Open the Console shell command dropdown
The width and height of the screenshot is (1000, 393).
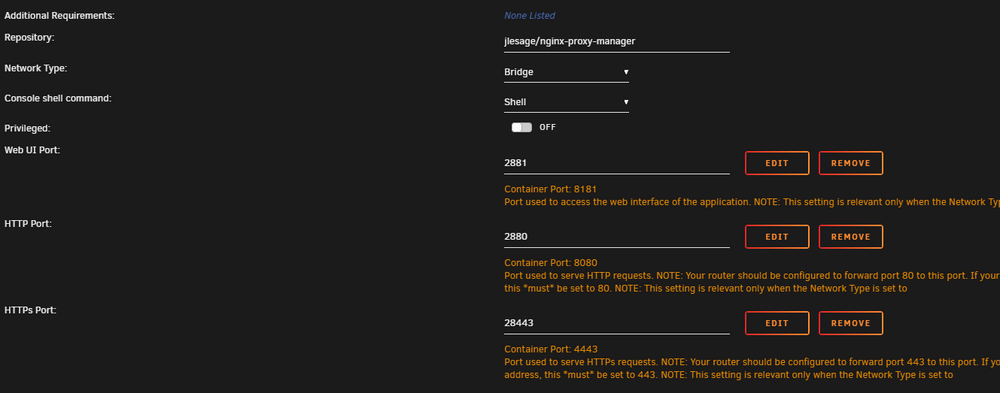pyautogui.click(x=566, y=102)
